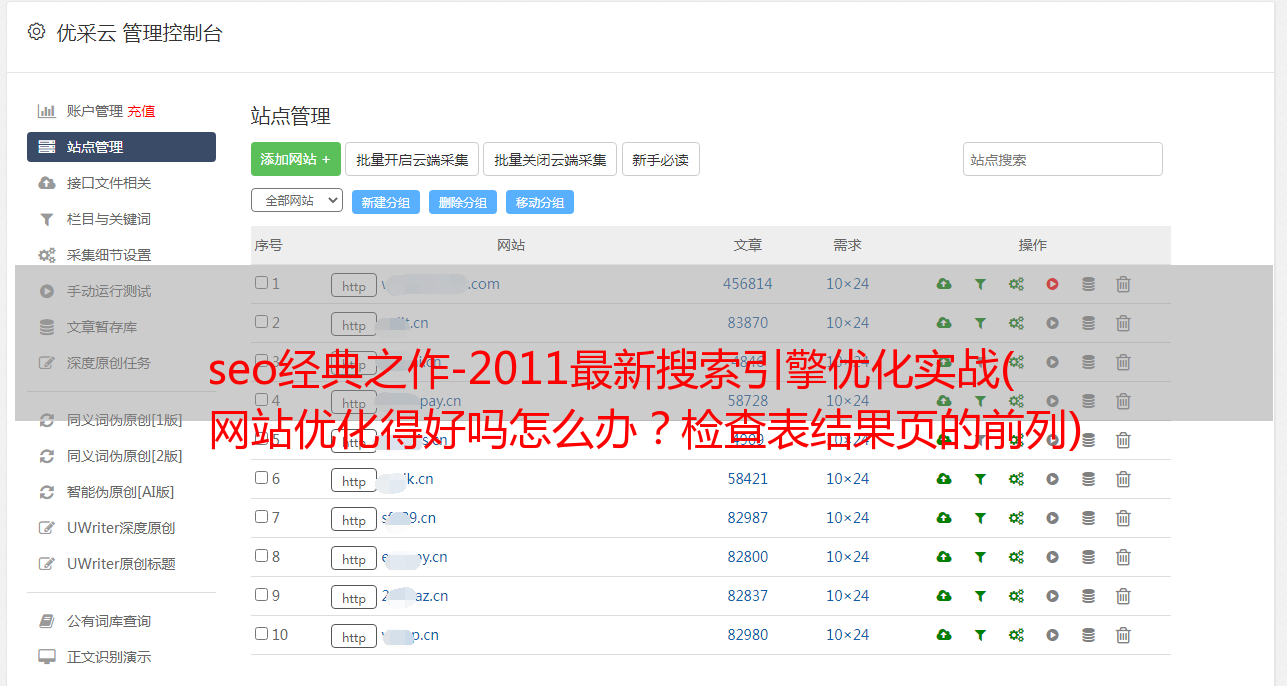Screen dimensions: 1287x686
Task: Toggle the http button in row 10
Action: (x=354, y=637)
